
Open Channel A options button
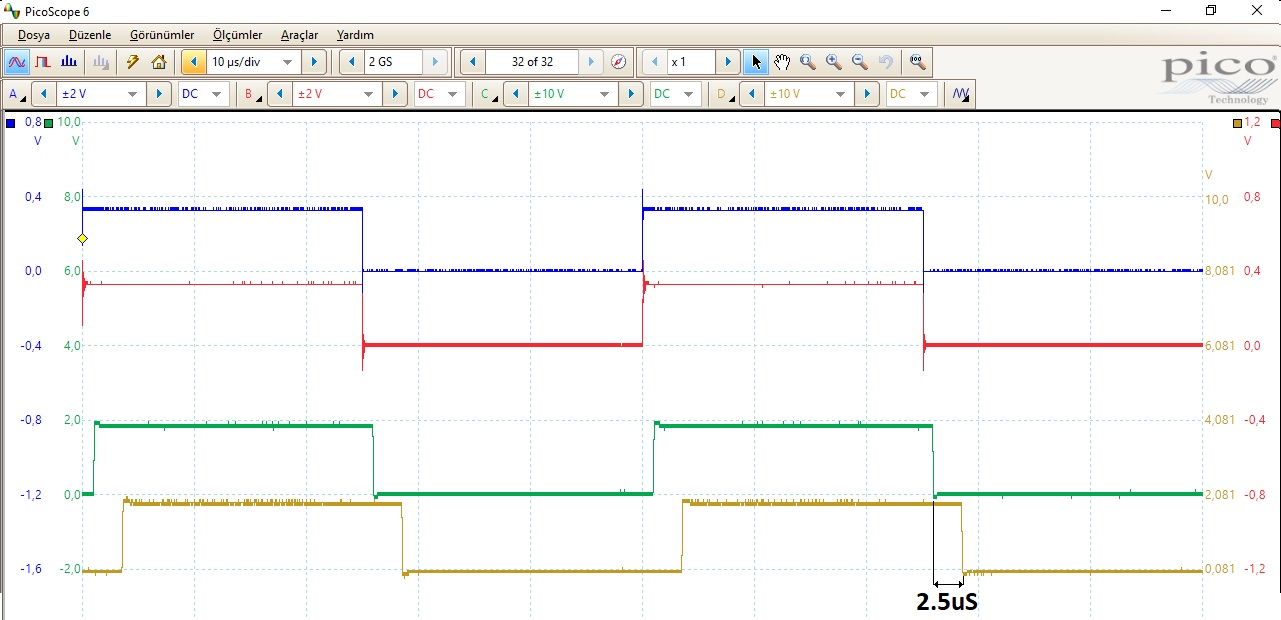[17, 94]
